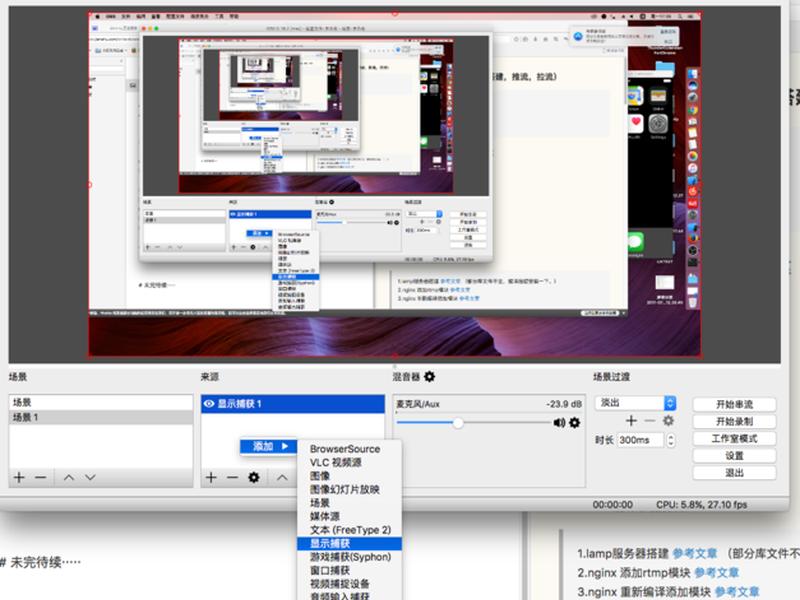Open source properties via the sources gear icon
The height and width of the screenshot is (600, 800).
254,478
